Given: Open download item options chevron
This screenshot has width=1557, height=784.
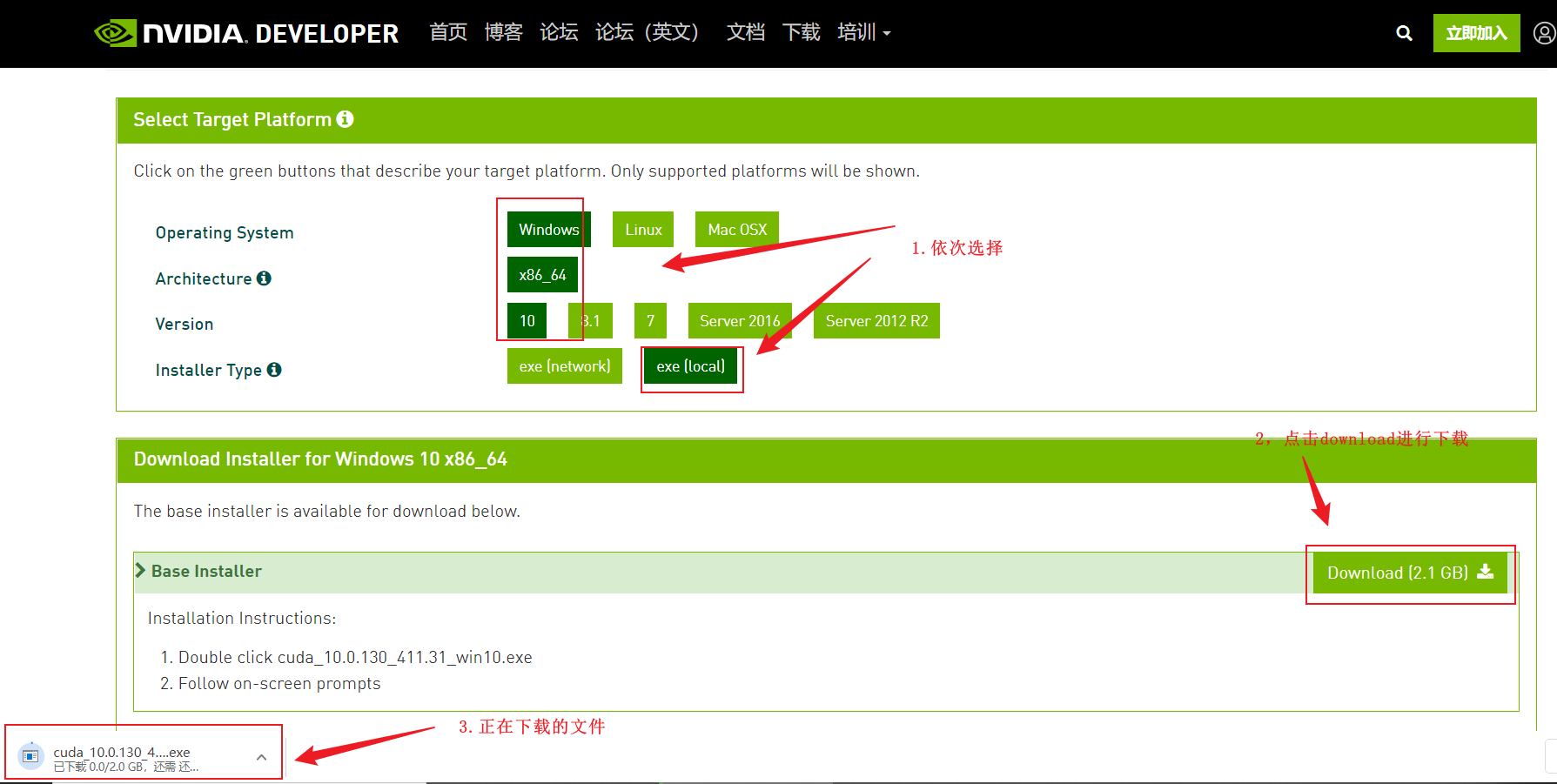Looking at the screenshot, I should click(x=261, y=758).
